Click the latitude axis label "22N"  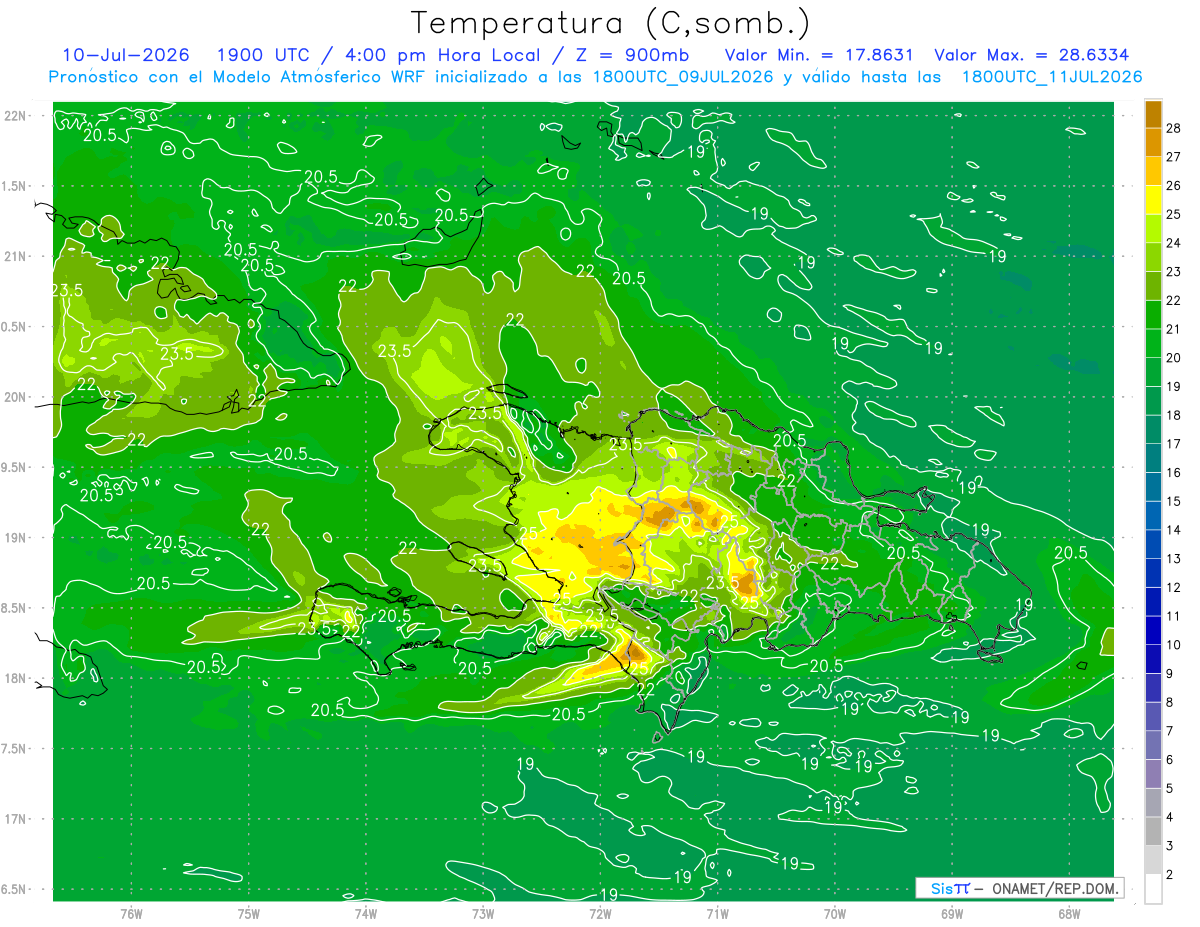(16, 116)
